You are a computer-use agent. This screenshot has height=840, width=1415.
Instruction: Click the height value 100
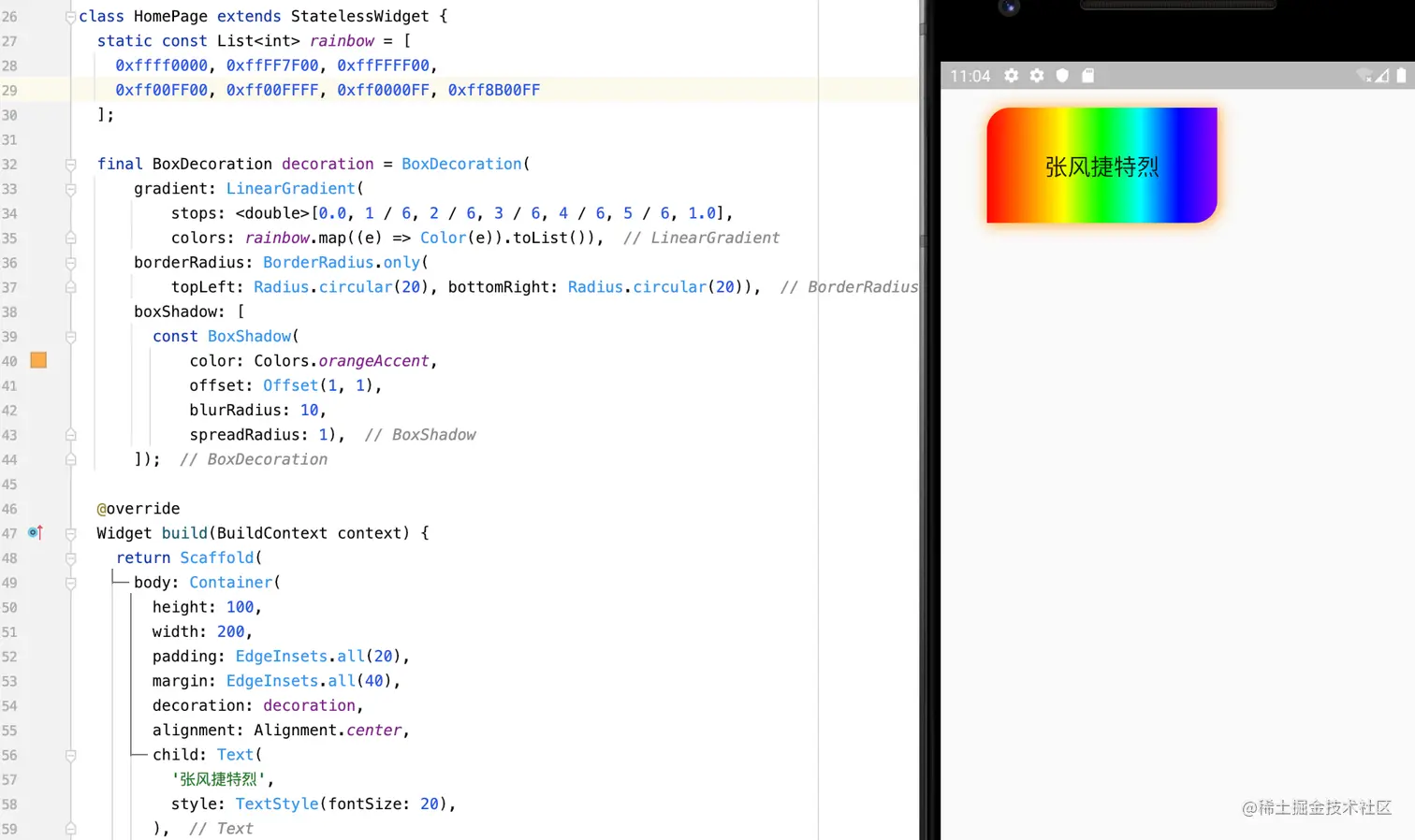pos(240,607)
